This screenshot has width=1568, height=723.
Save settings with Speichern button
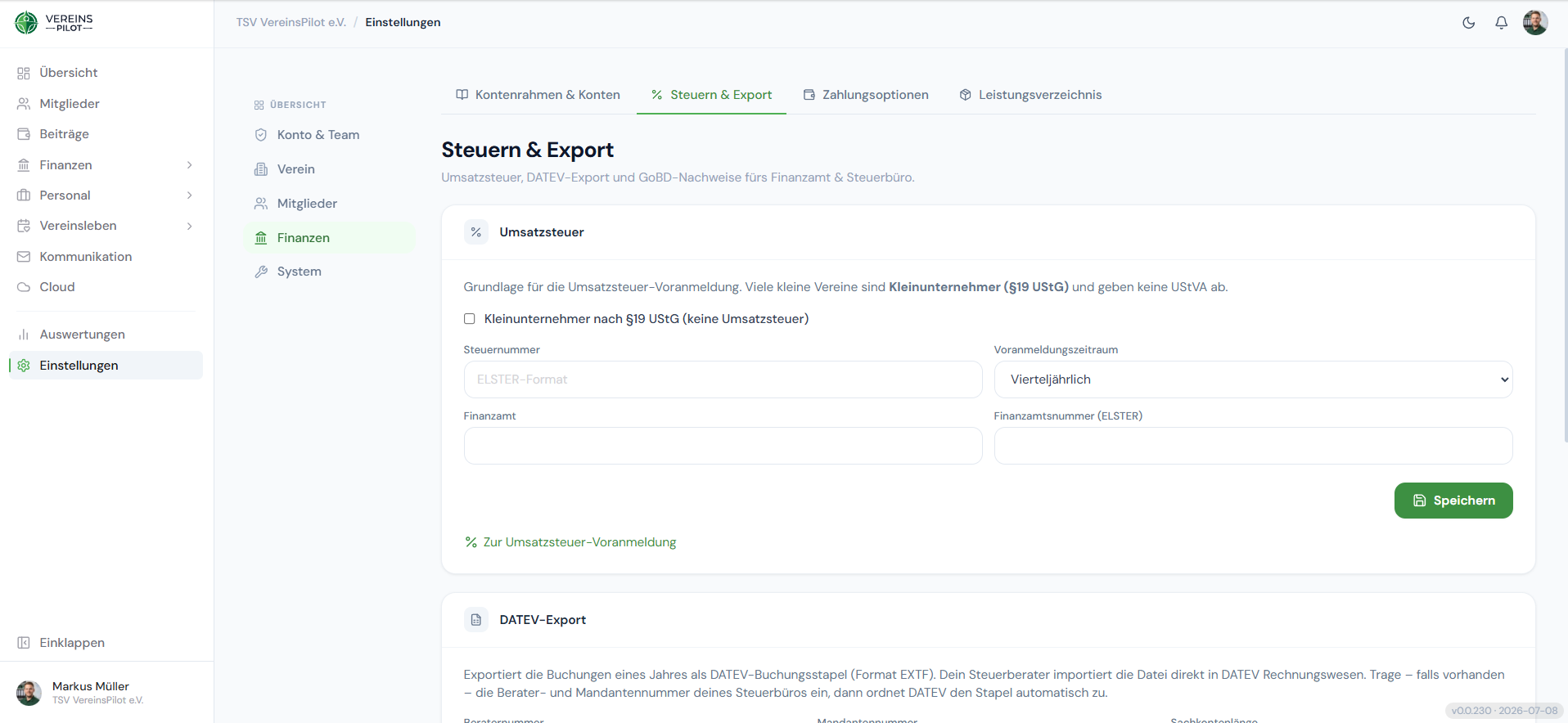1453,501
